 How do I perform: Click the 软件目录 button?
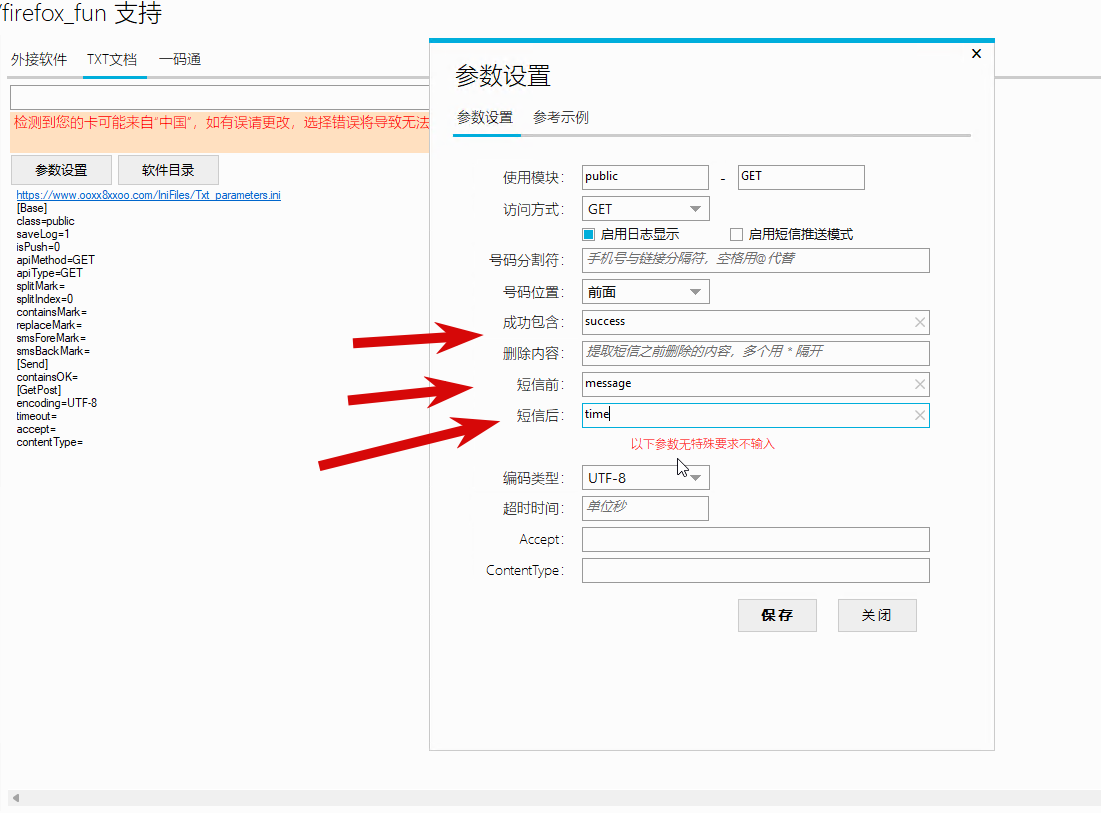tap(168, 170)
